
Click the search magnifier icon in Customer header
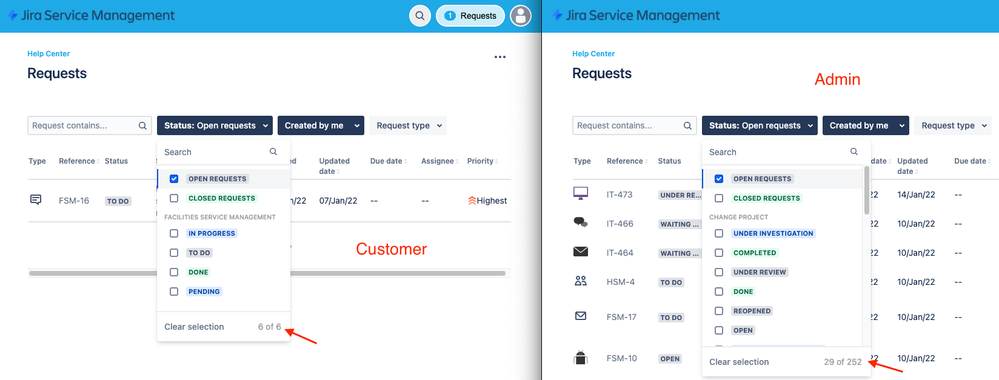[420, 15]
